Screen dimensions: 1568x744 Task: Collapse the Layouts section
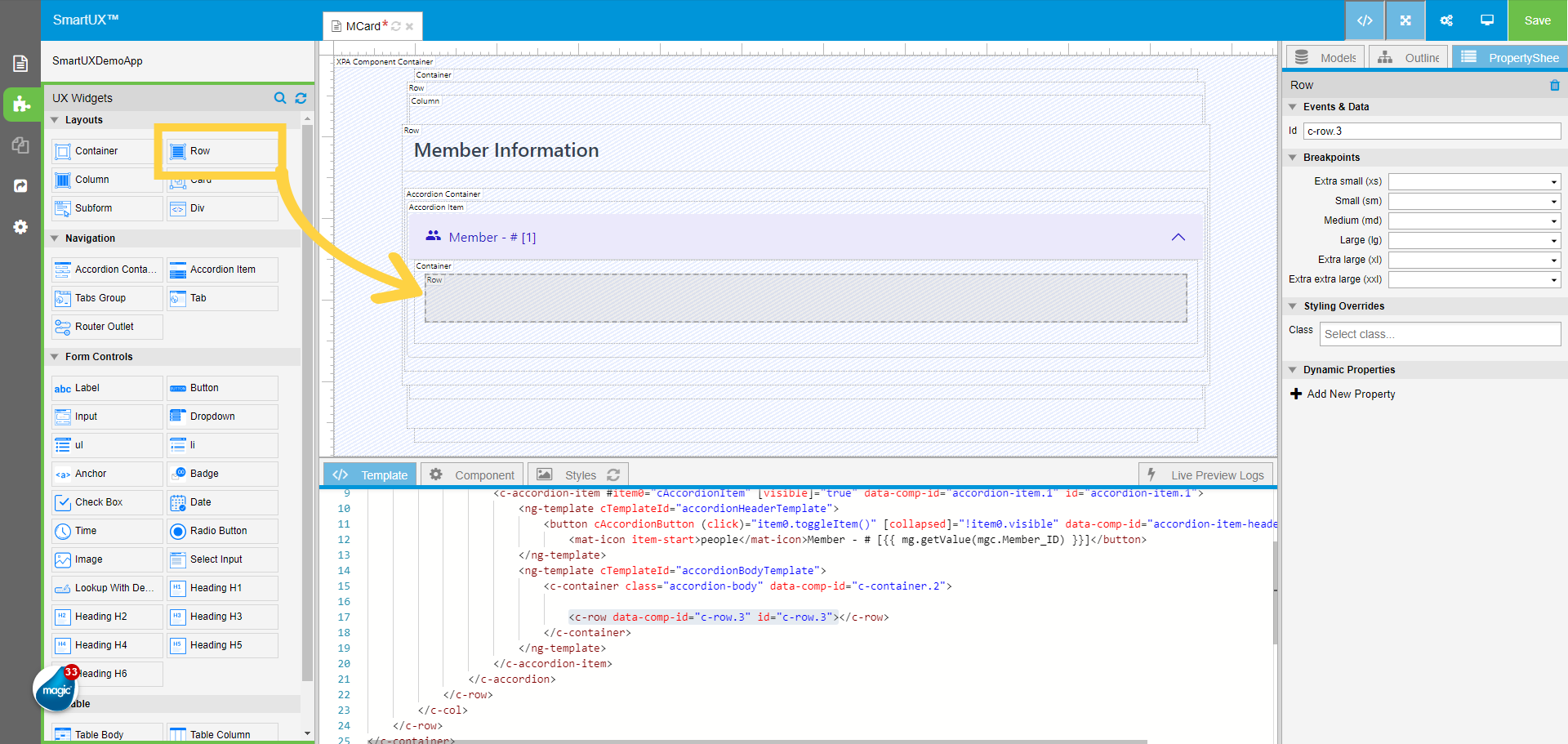[x=55, y=120]
